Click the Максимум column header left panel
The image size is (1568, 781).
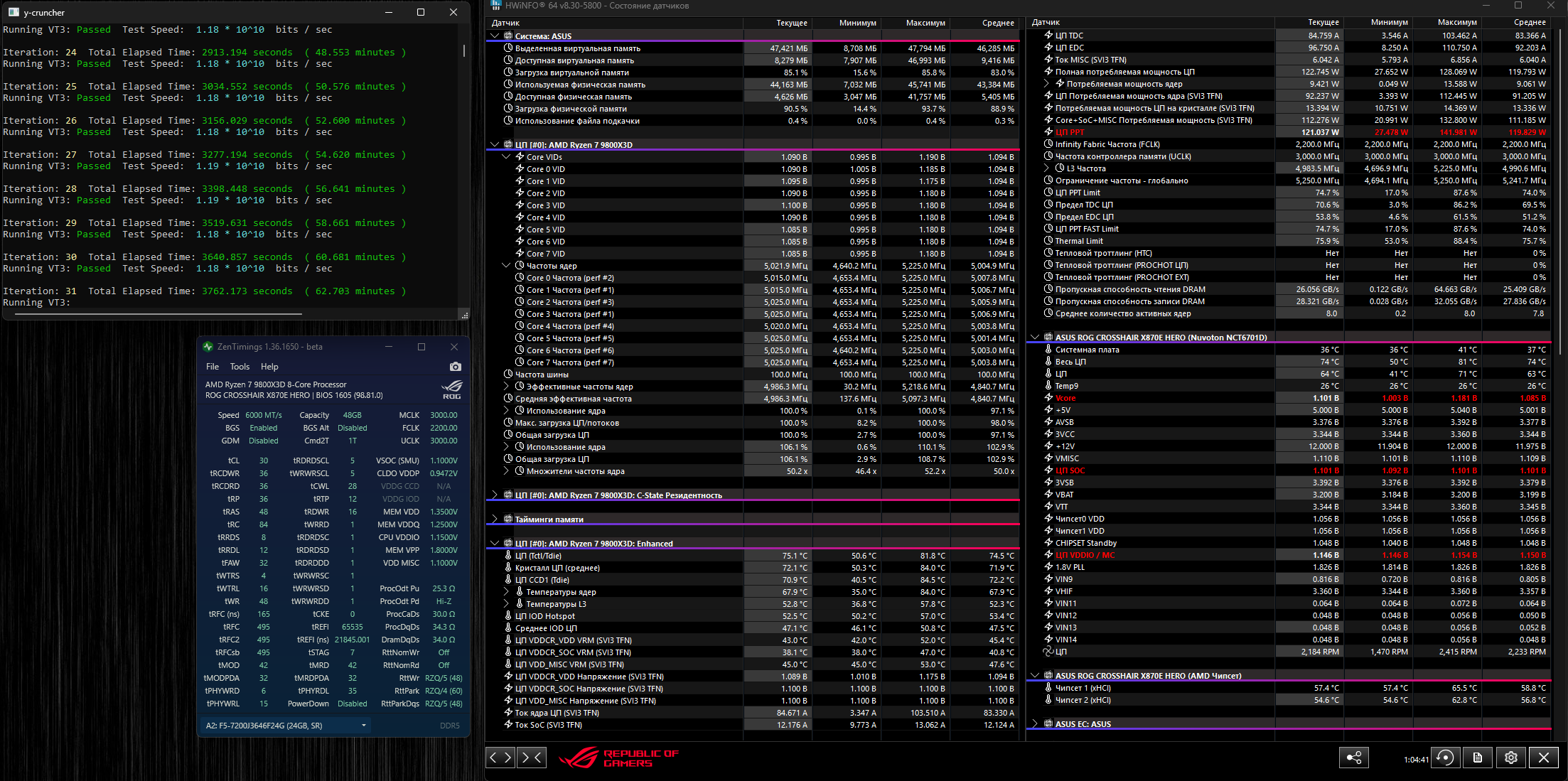(x=925, y=23)
